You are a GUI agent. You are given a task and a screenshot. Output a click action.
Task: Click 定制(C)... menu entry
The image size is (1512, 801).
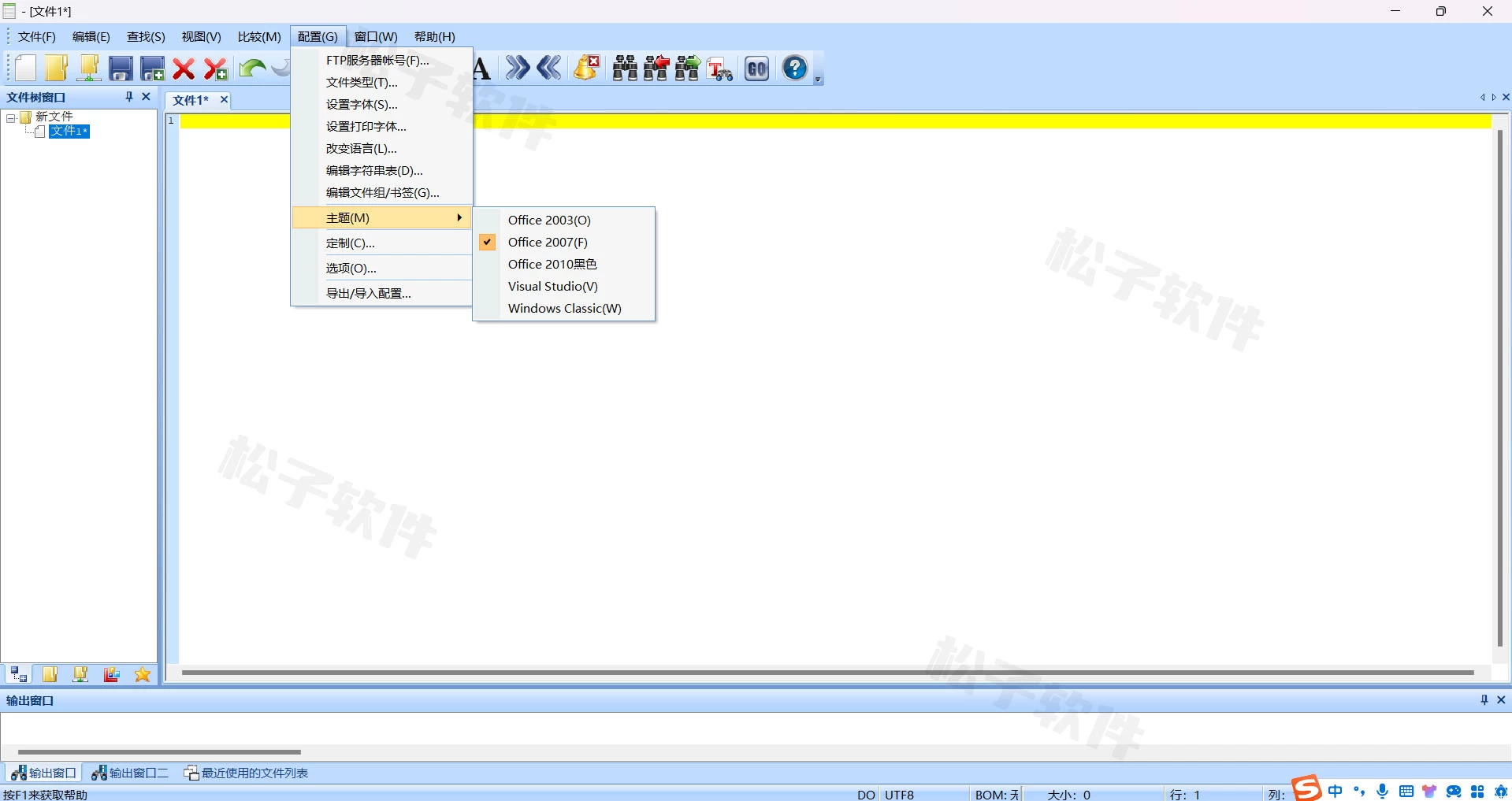(x=382, y=243)
